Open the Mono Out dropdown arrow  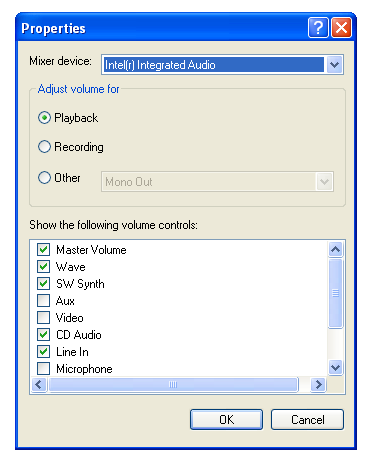324,182
